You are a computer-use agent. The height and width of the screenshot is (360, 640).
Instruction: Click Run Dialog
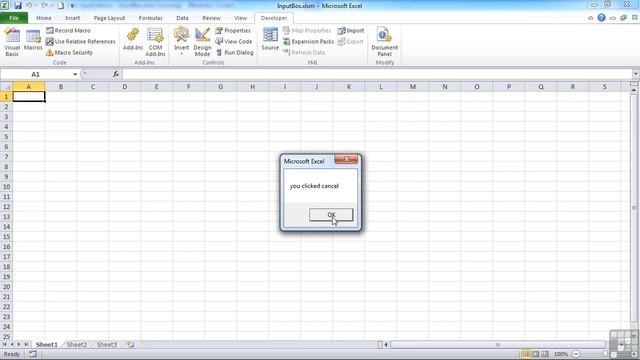[234, 53]
